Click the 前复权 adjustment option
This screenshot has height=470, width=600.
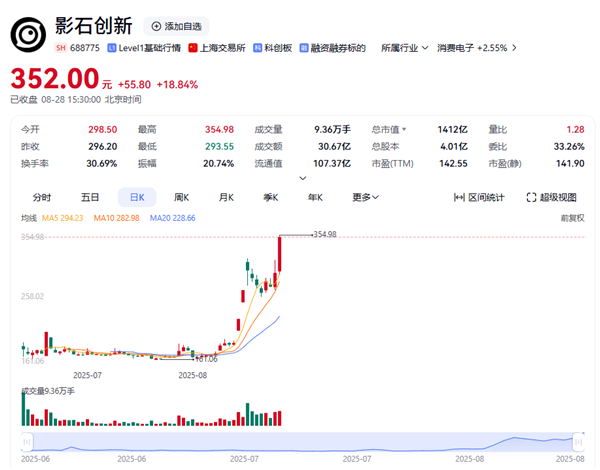(572, 218)
